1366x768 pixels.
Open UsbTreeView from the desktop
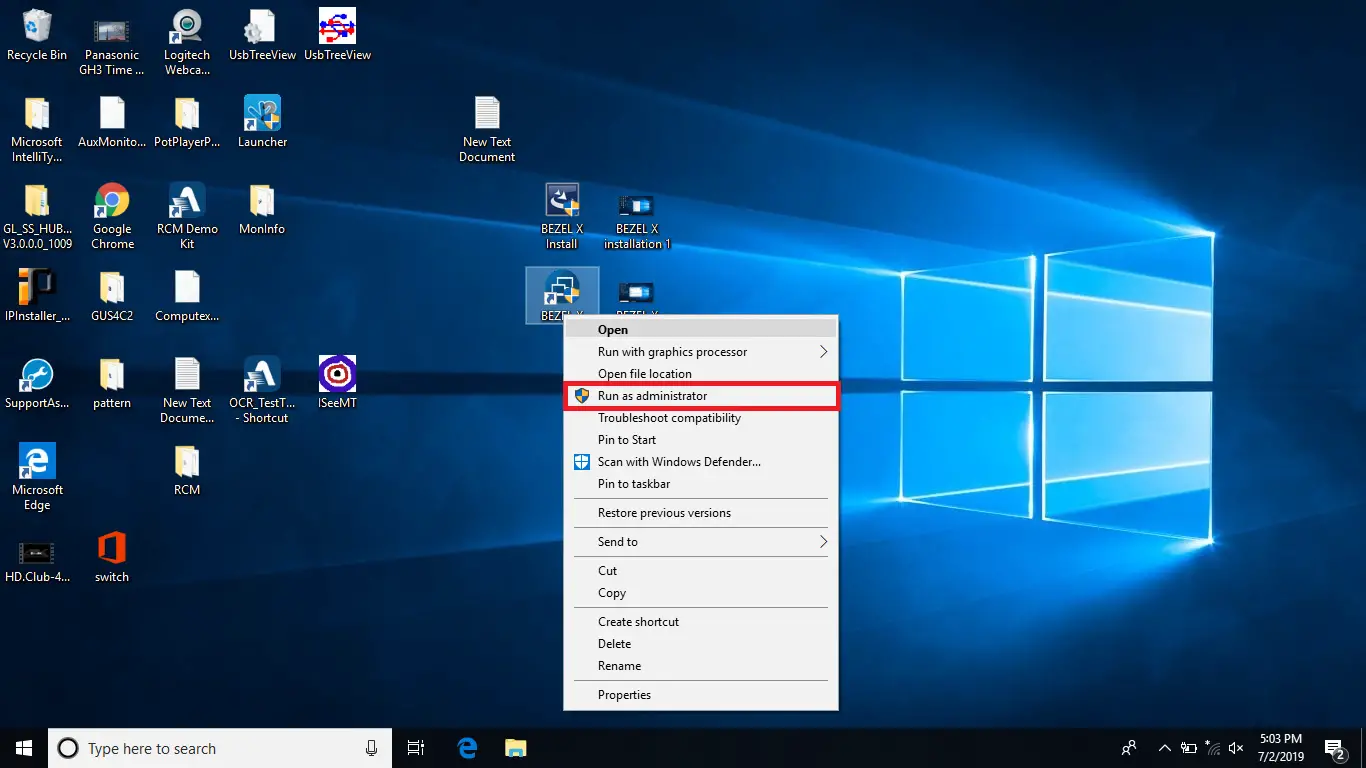262,30
